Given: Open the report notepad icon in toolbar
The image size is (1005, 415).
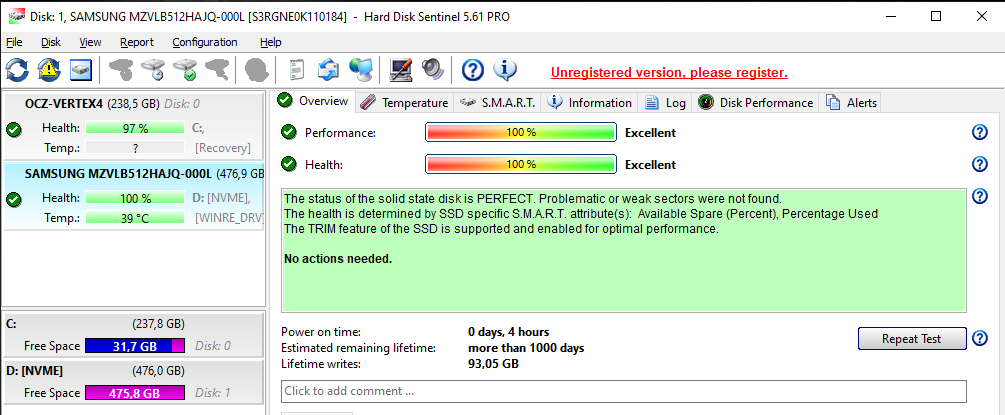Looking at the screenshot, I should coord(297,69).
